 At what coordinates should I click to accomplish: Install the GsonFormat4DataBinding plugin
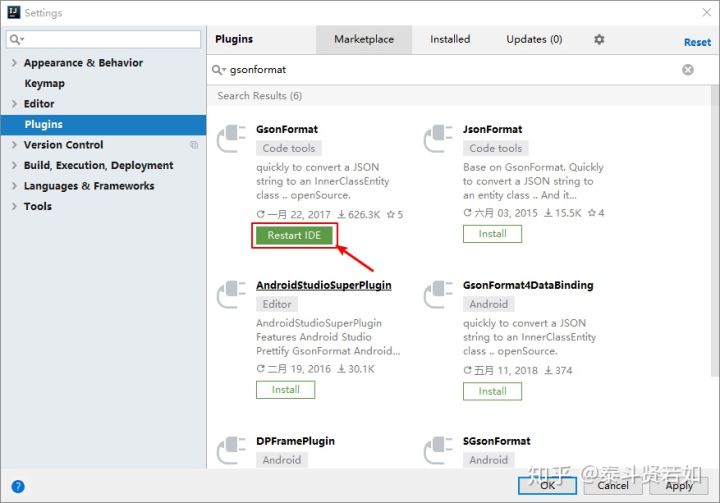pyautogui.click(x=492, y=391)
